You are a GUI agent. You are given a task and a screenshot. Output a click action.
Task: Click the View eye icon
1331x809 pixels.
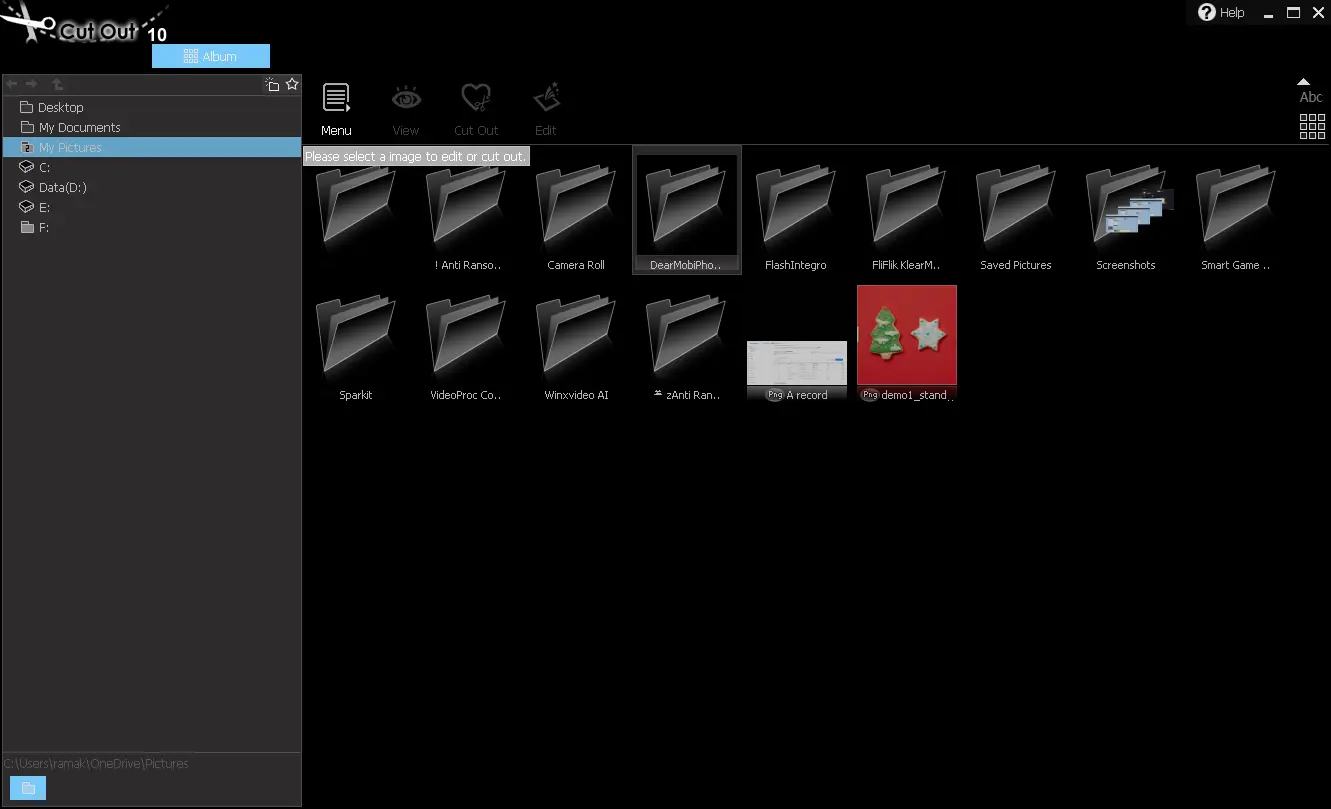point(406,100)
